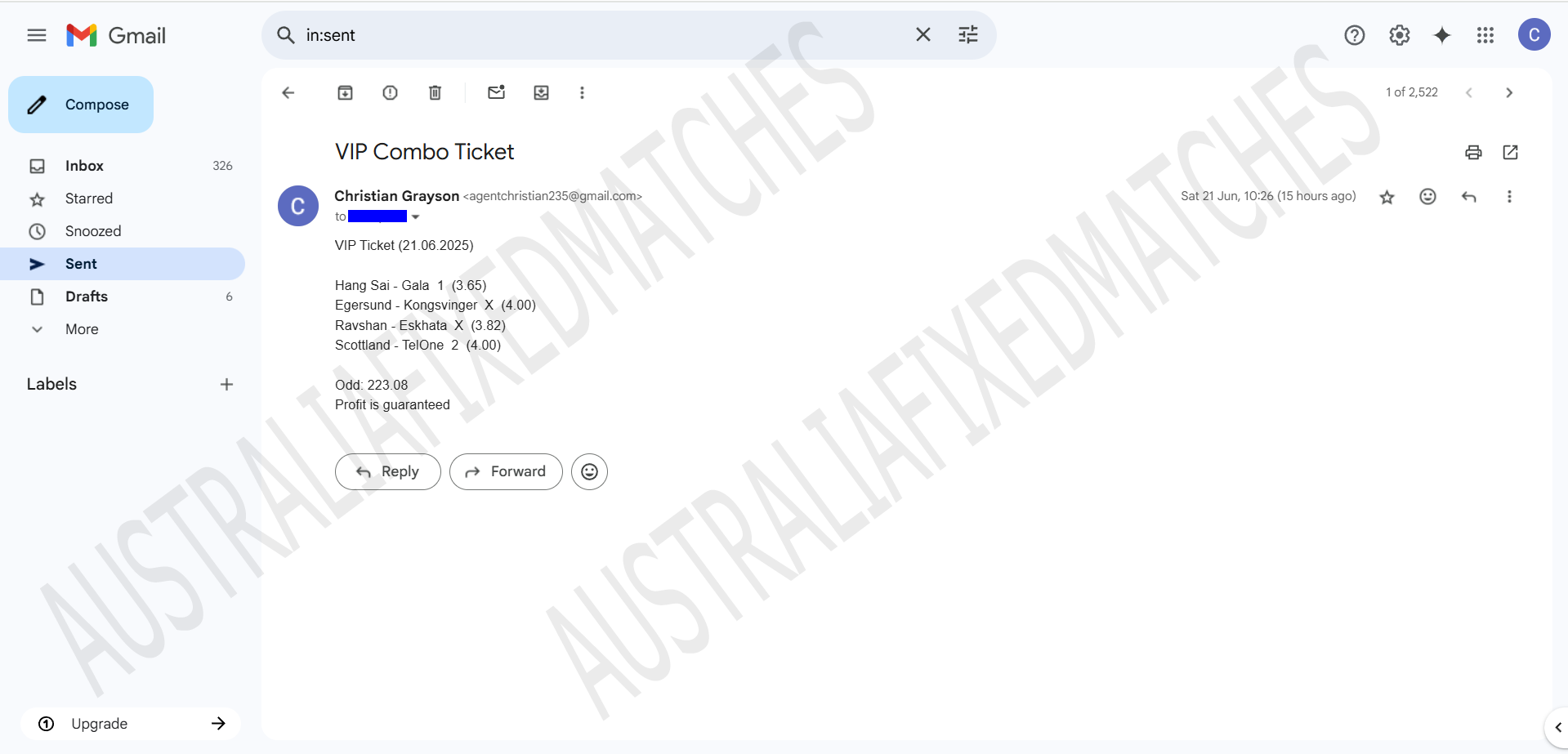Screen dimensions: 1568x754
Task: Click the Move to inbox icon
Action: (x=541, y=92)
